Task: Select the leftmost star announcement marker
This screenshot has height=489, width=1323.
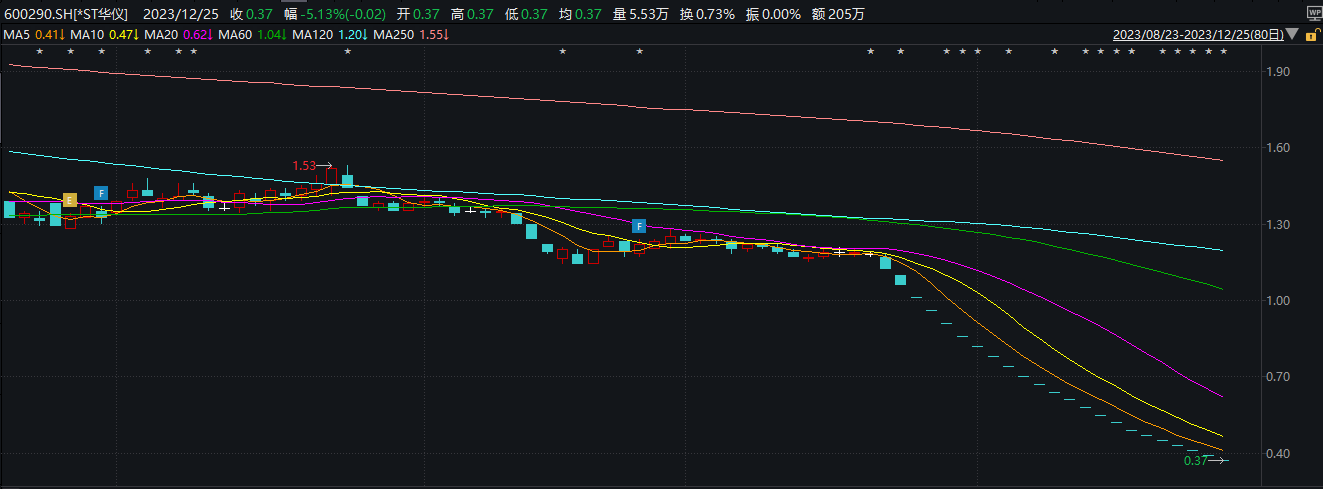Action: 40,51
